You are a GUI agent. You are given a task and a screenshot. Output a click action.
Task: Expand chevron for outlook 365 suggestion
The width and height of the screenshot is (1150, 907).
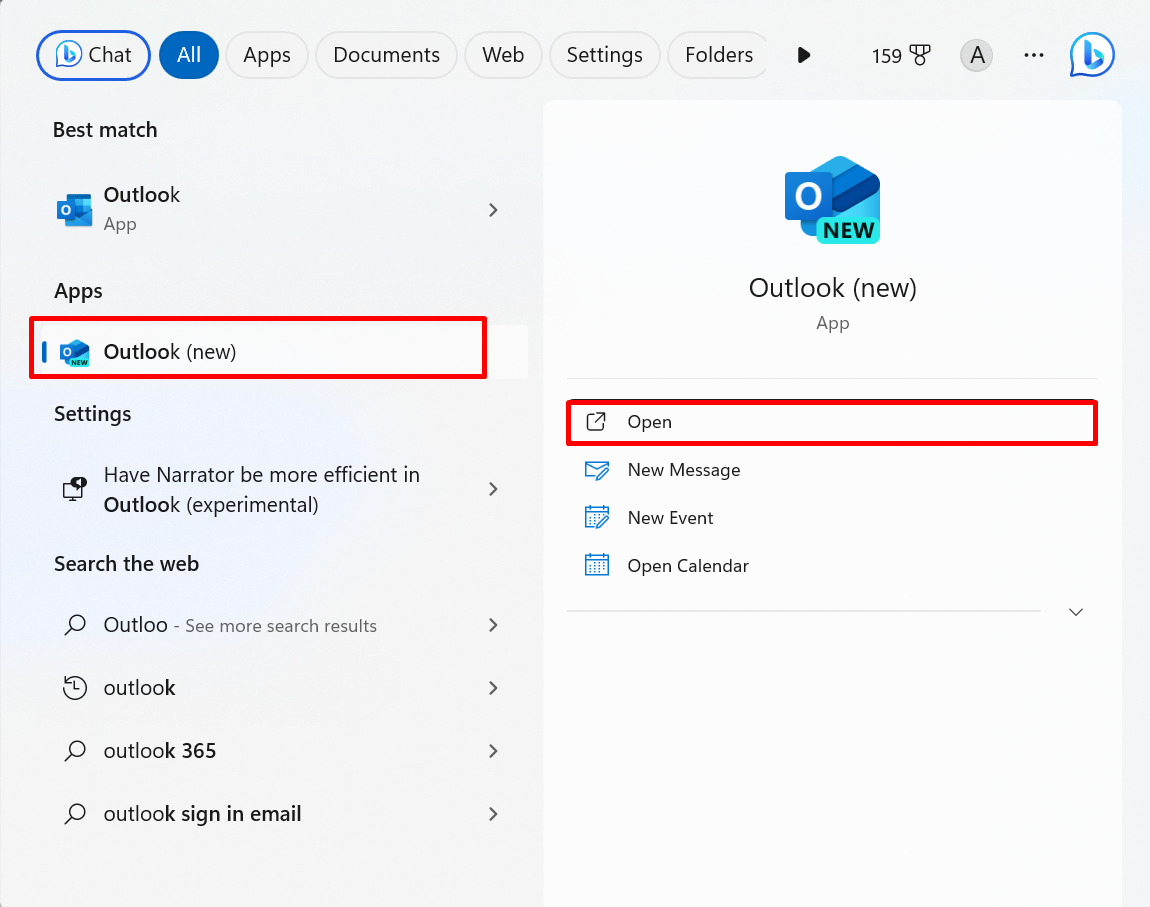click(x=493, y=751)
